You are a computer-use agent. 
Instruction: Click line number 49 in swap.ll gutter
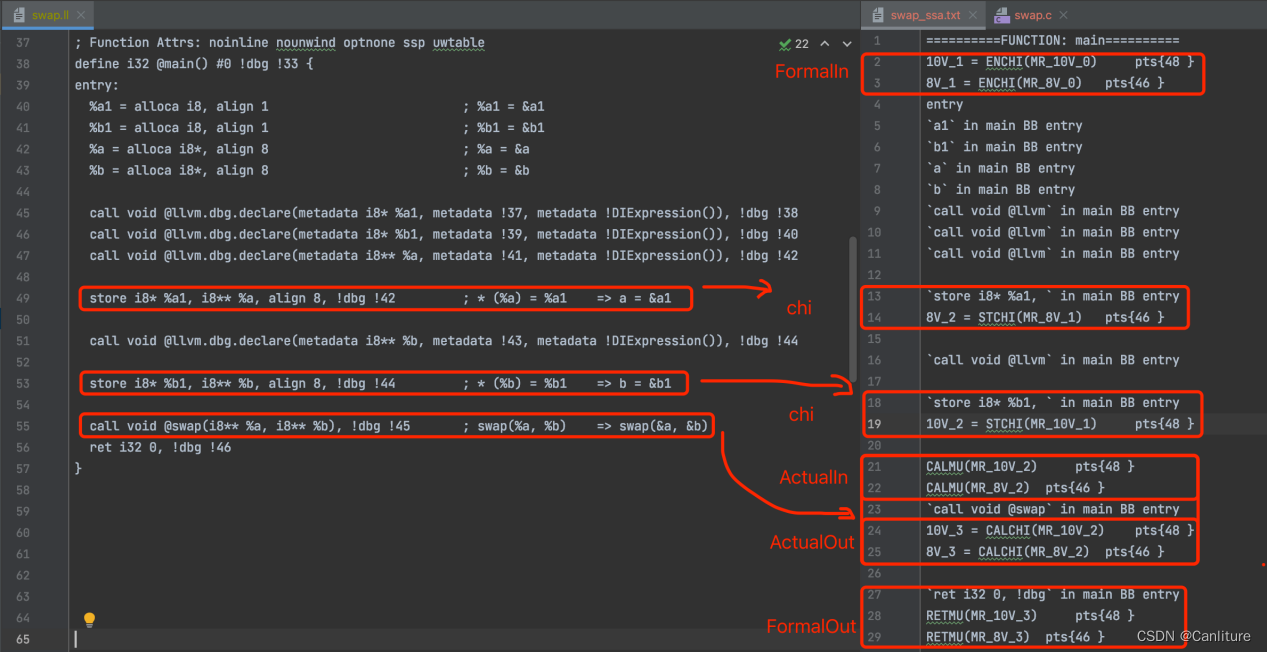point(23,298)
